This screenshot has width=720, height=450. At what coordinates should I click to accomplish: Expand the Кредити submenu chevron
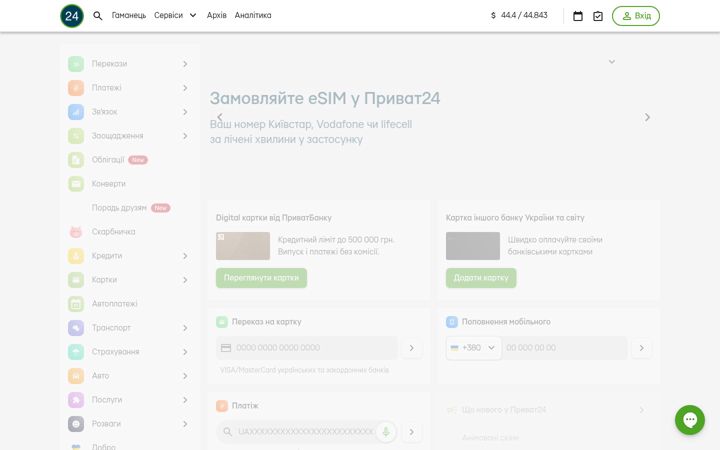tap(185, 256)
